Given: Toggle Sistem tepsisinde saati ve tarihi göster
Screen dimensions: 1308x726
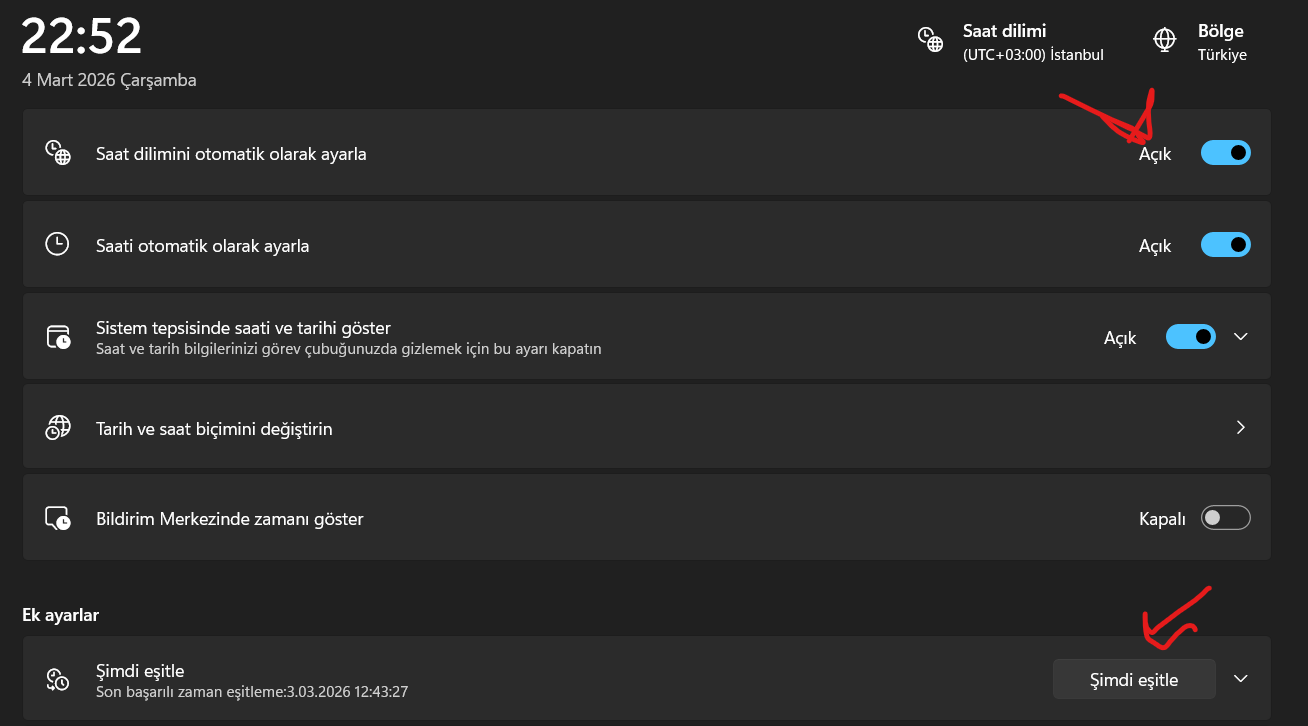Looking at the screenshot, I should coord(1190,337).
